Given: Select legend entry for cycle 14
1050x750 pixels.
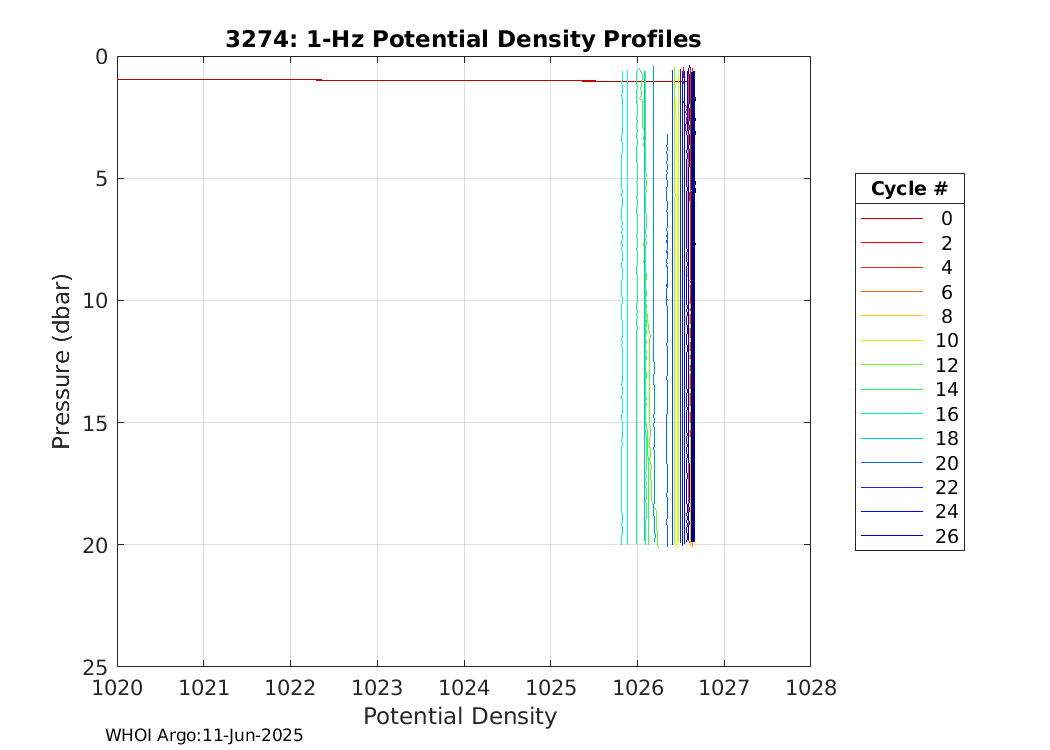Looking at the screenshot, I should pyautogui.click(x=909, y=390).
